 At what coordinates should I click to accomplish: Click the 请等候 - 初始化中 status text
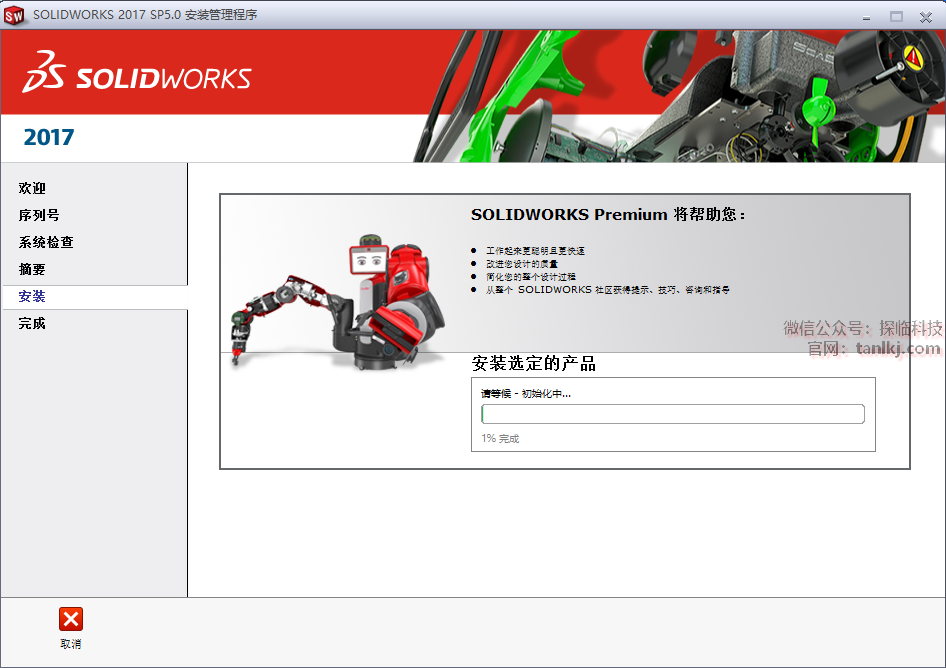tap(526, 394)
